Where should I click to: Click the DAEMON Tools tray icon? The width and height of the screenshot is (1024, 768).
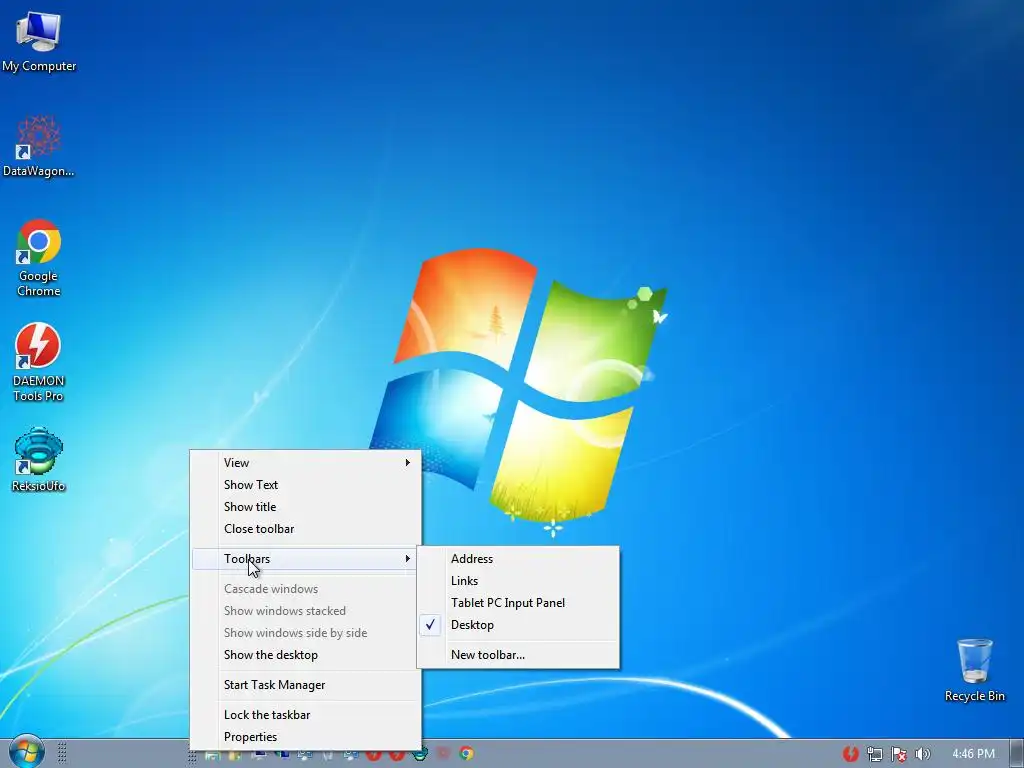point(850,754)
